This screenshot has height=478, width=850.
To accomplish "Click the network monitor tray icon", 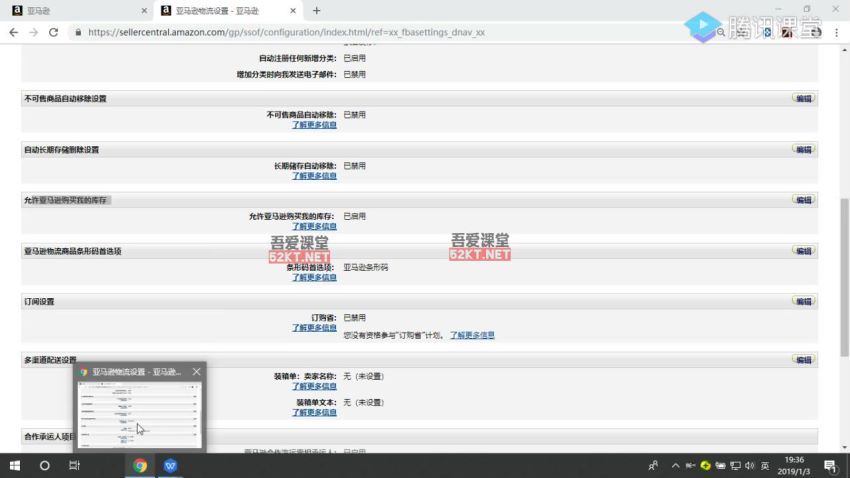I will (x=735, y=466).
